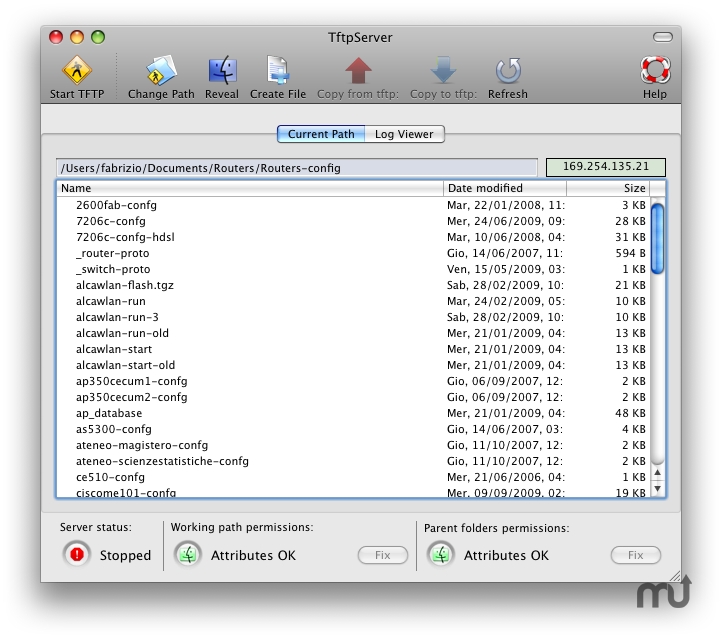
Task: Sort files by Name column header
Action: pyautogui.click(x=250, y=188)
